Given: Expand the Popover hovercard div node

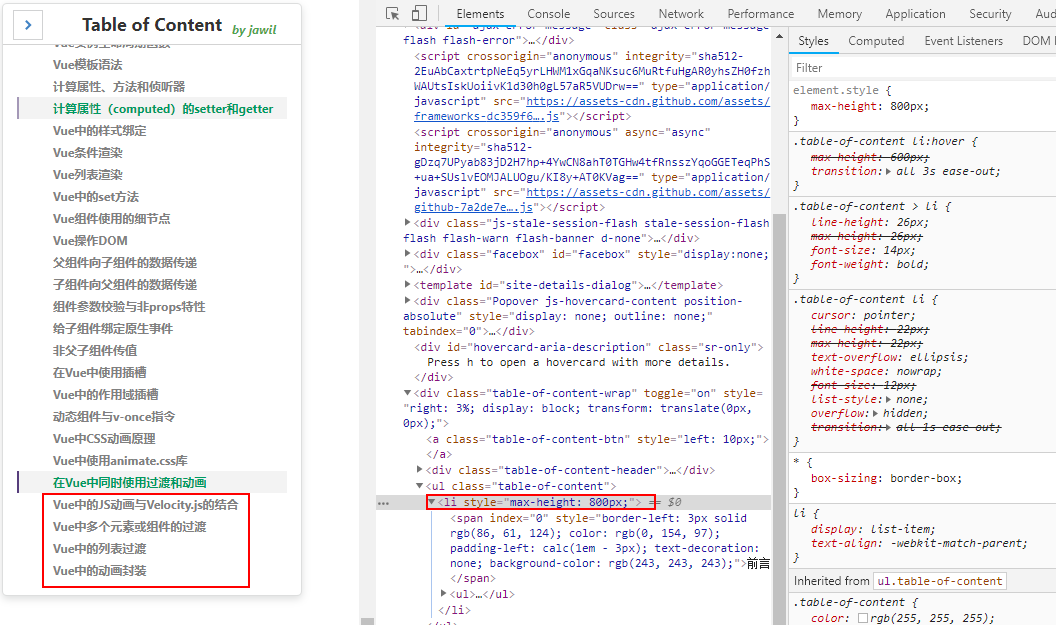Looking at the screenshot, I should point(407,300).
